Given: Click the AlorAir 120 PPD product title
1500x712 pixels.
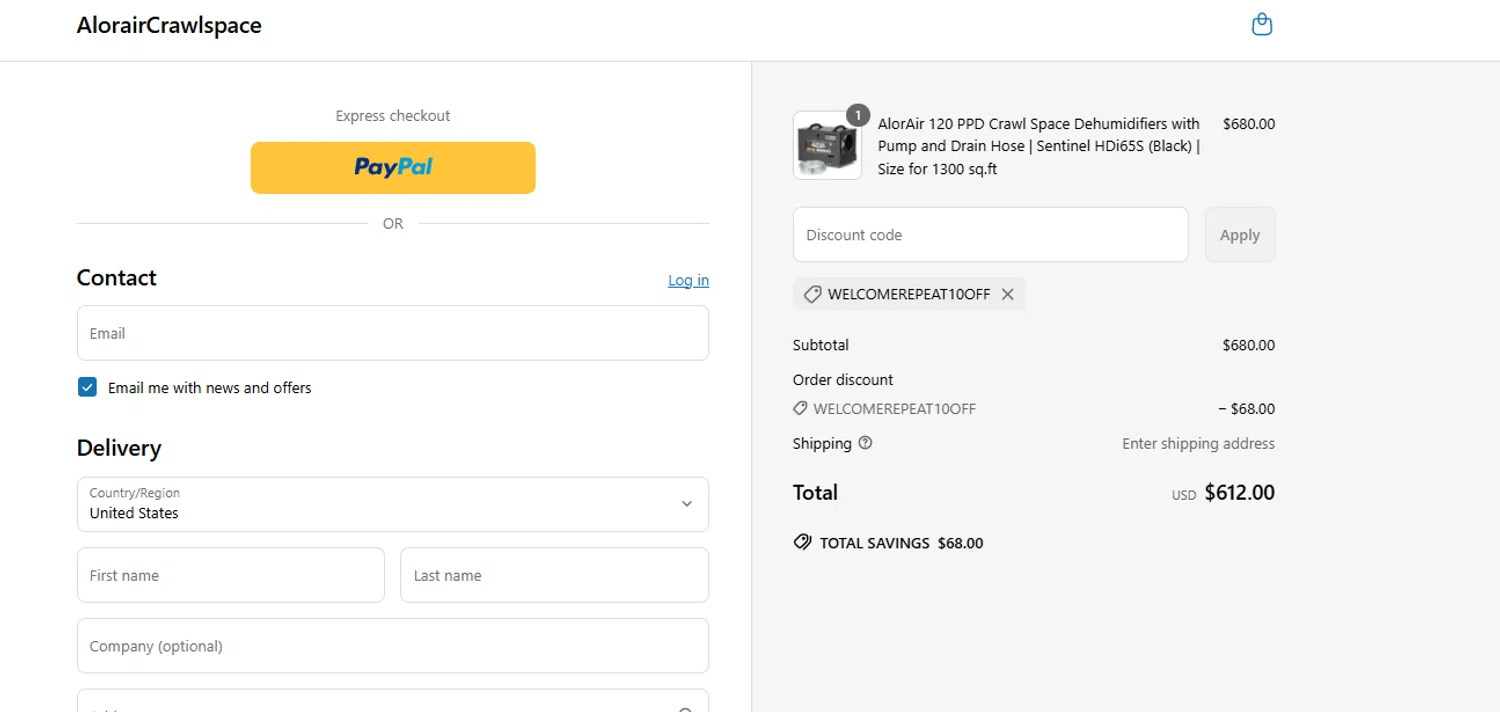Looking at the screenshot, I should click(x=1039, y=146).
